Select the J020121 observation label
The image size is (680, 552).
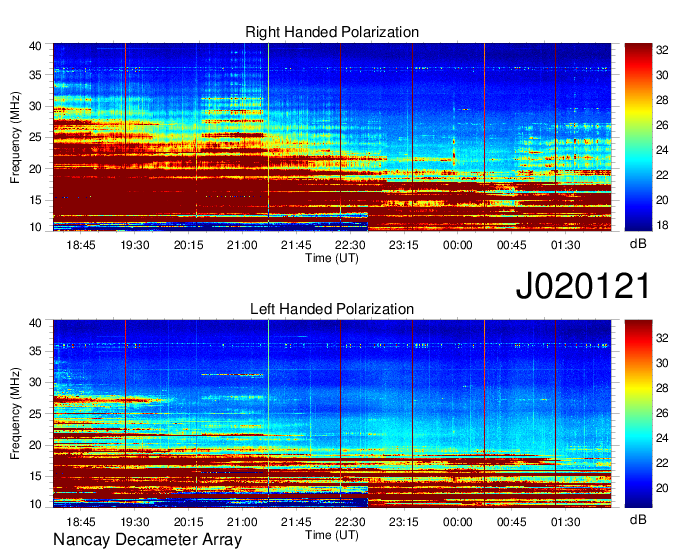pyautogui.click(x=583, y=286)
